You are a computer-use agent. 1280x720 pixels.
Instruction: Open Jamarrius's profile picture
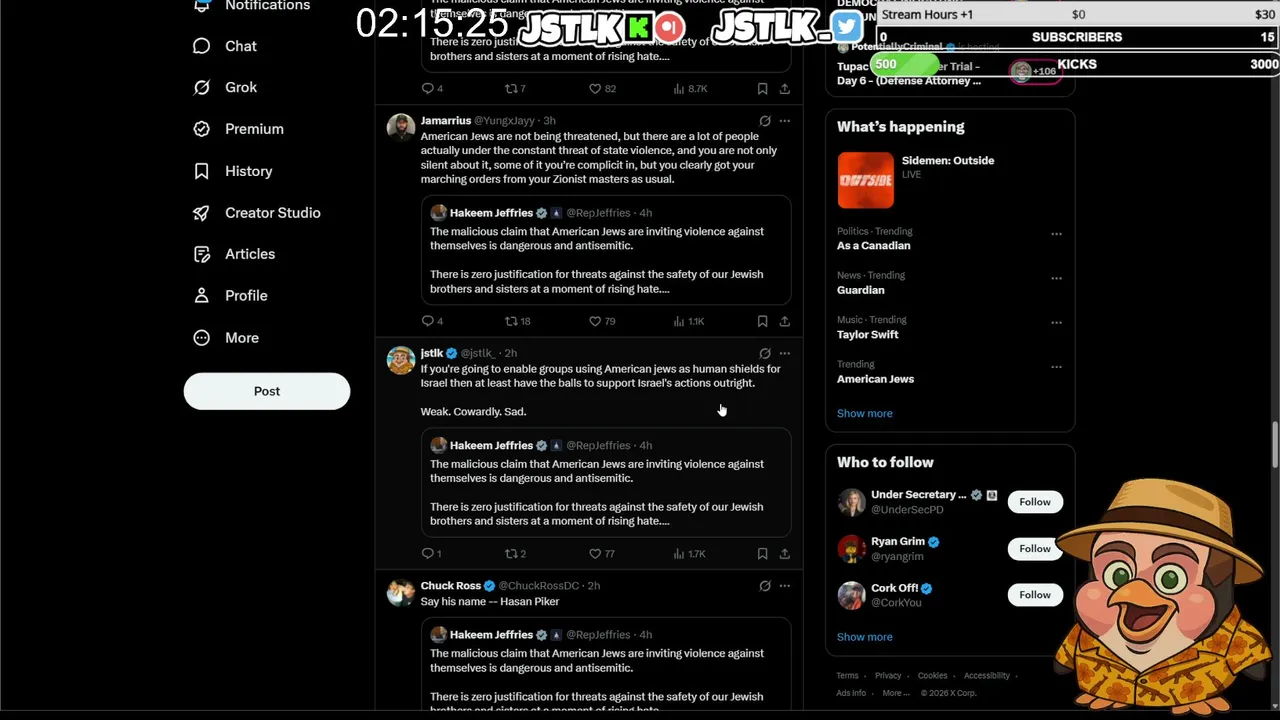click(x=401, y=128)
